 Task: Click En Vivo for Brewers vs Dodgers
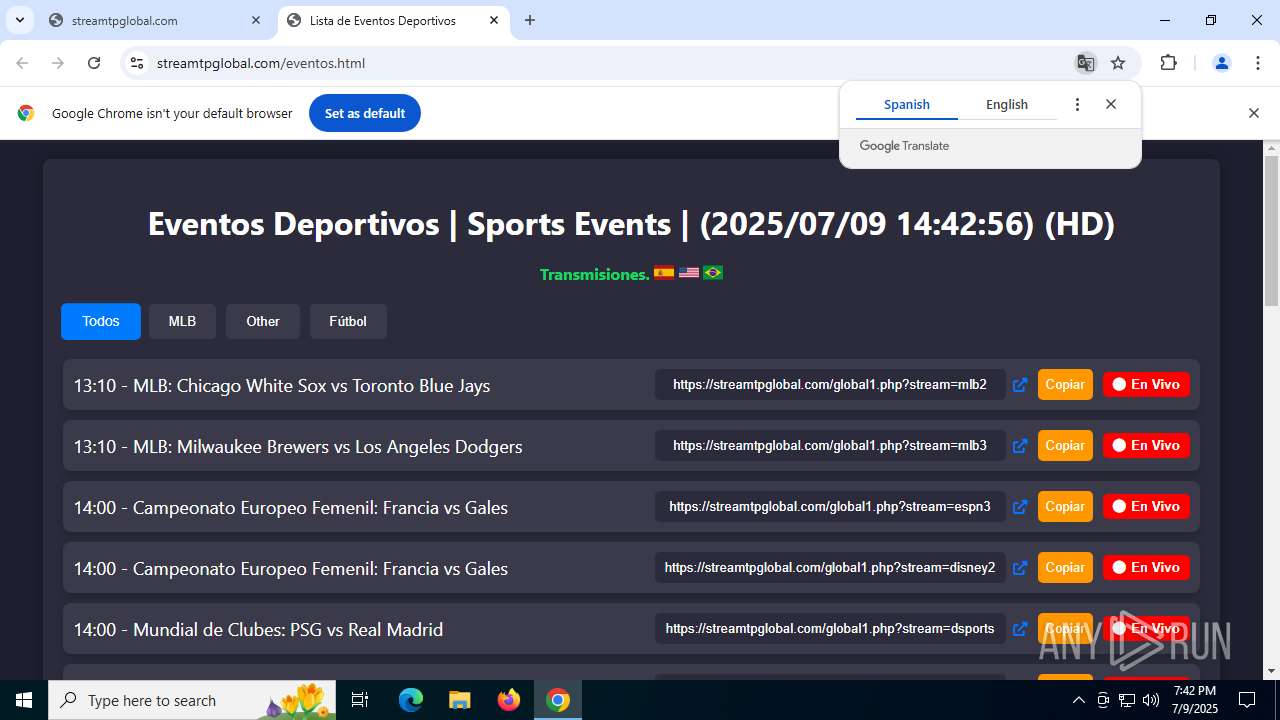1146,445
